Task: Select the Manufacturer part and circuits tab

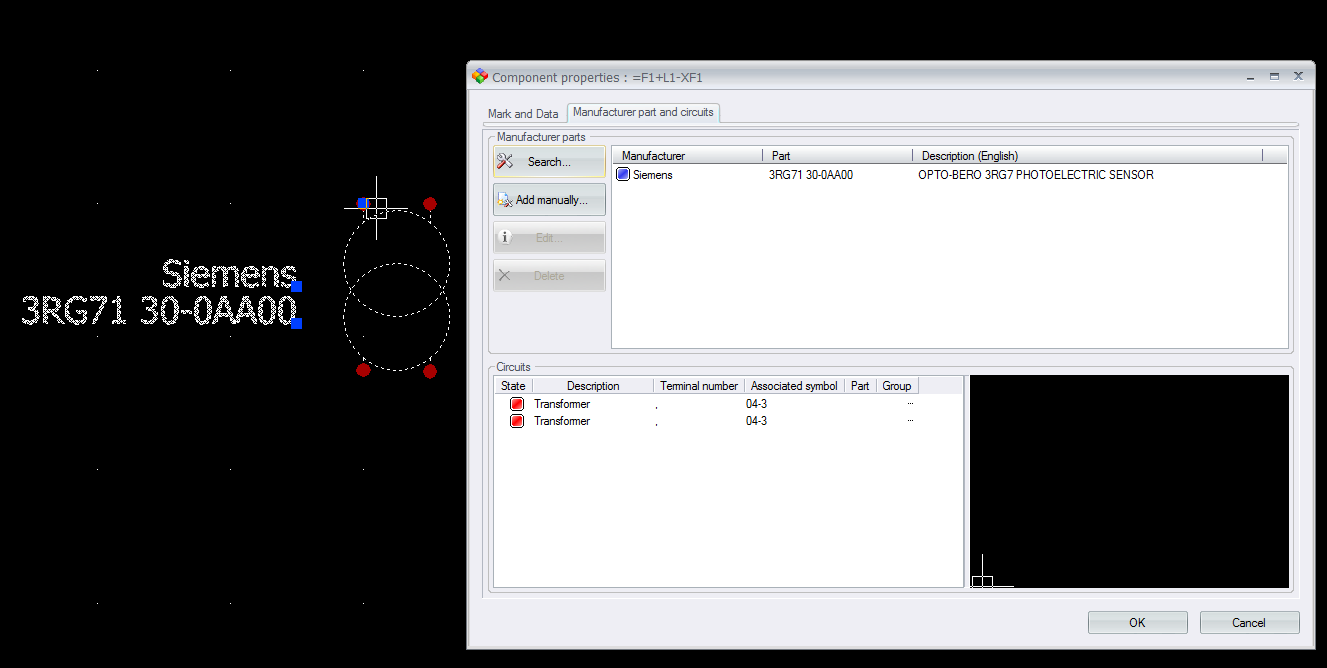Action: click(643, 113)
